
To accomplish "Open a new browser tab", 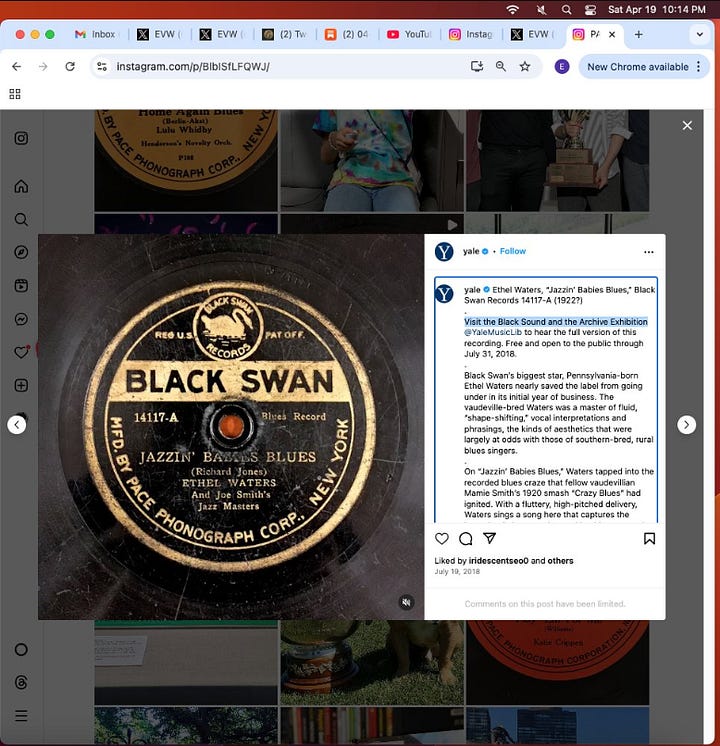I will pos(639,34).
